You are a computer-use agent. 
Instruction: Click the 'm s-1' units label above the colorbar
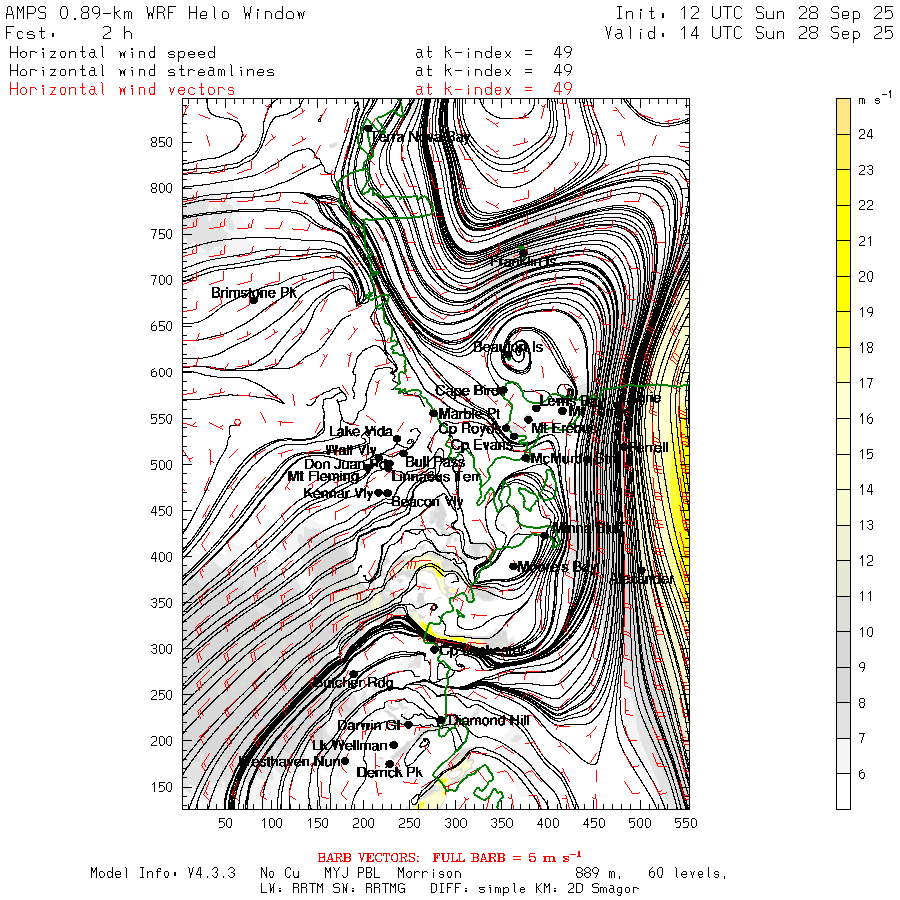point(875,99)
